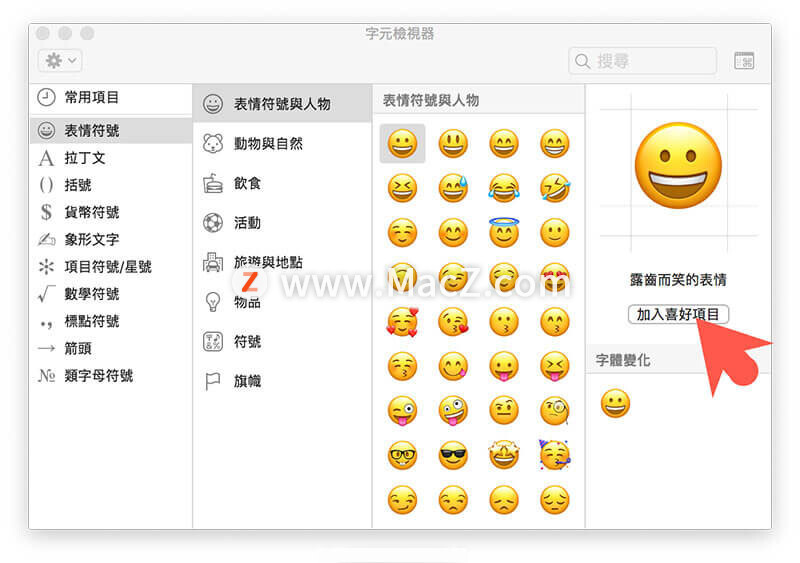Select the face with three hearts emoji
The image size is (800, 563).
coord(403,322)
